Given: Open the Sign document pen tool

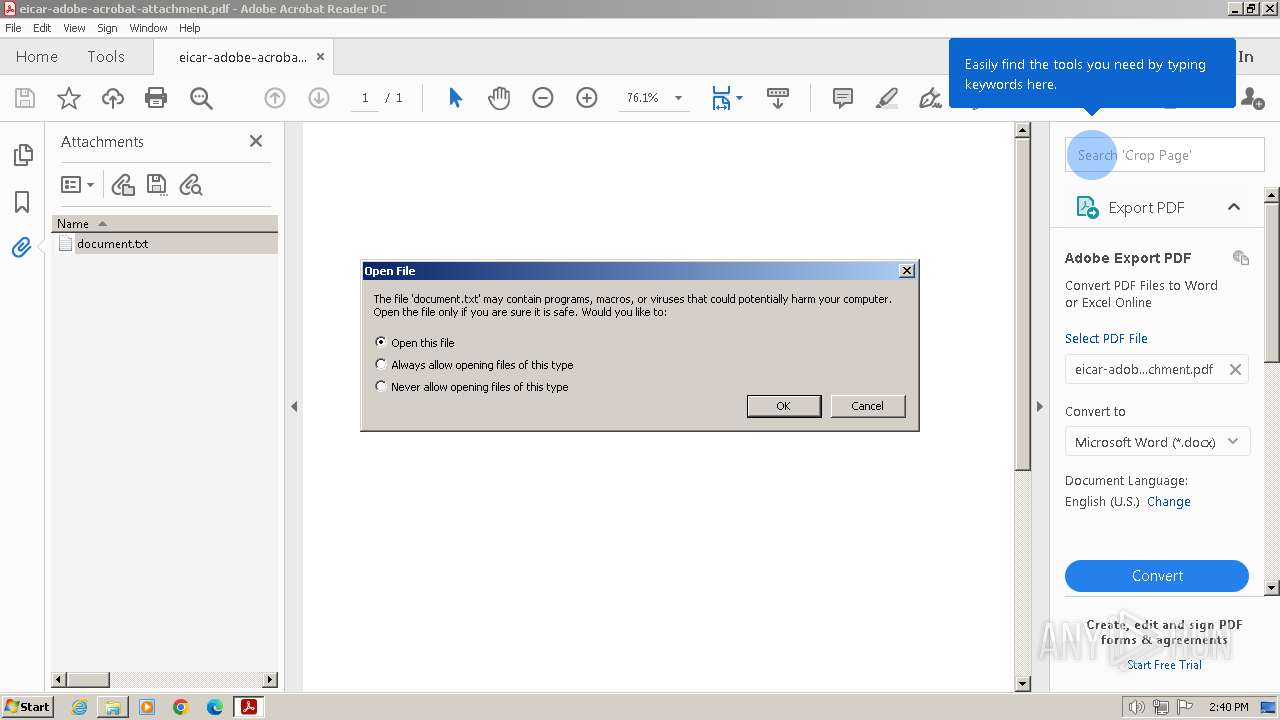Looking at the screenshot, I should click(x=930, y=98).
